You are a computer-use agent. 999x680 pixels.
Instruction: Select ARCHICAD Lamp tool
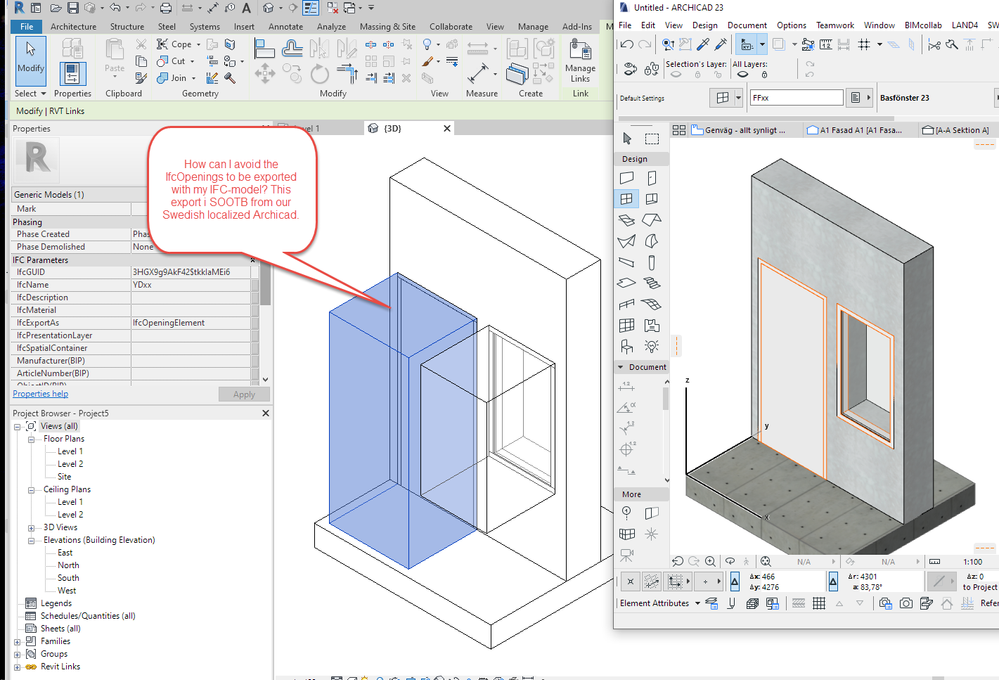651,346
